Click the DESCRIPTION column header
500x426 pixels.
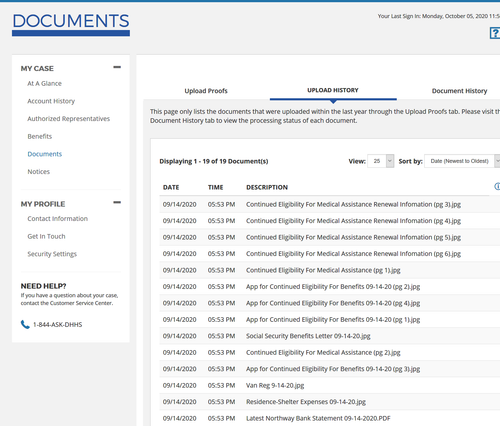click(267, 187)
